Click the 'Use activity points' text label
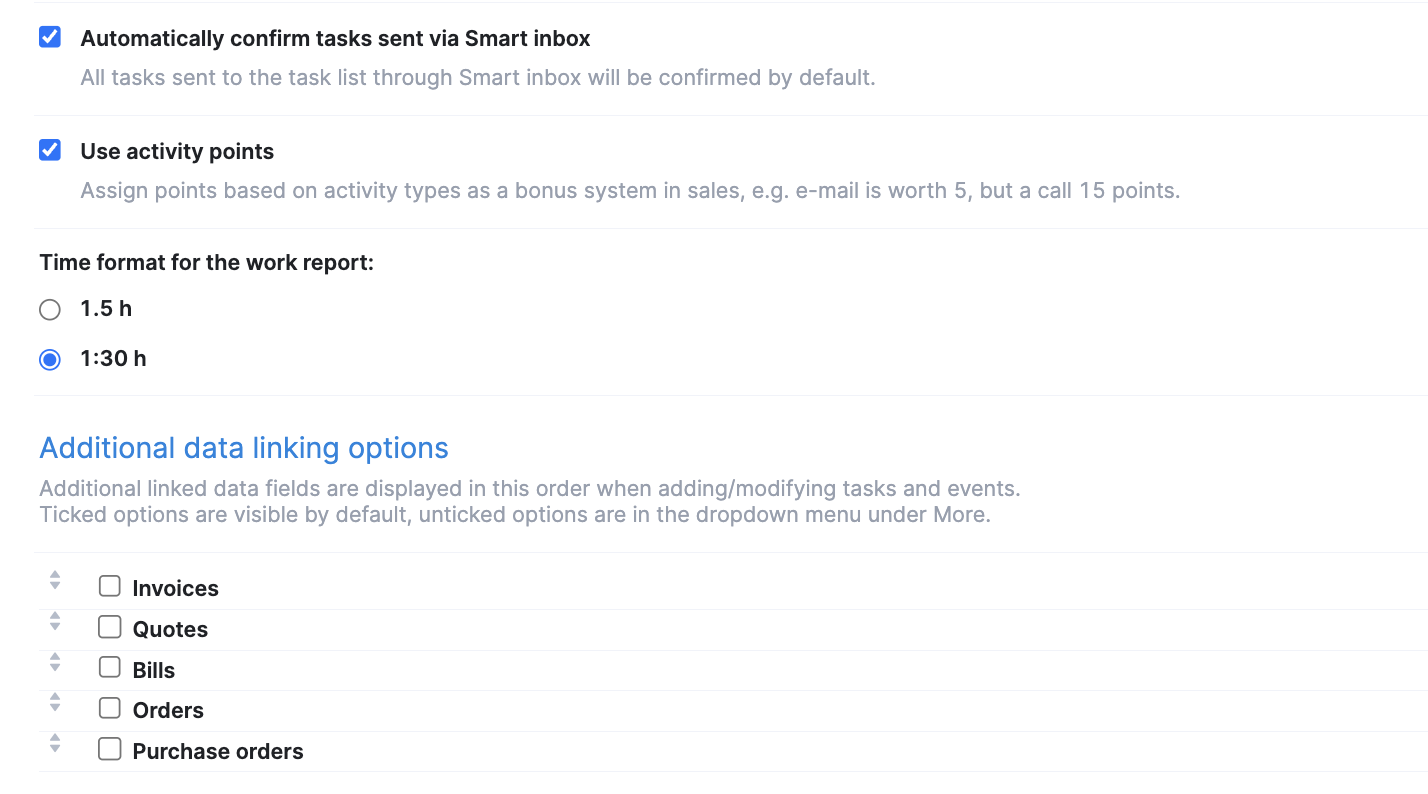The width and height of the screenshot is (1428, 794). [x=177, y=152]
